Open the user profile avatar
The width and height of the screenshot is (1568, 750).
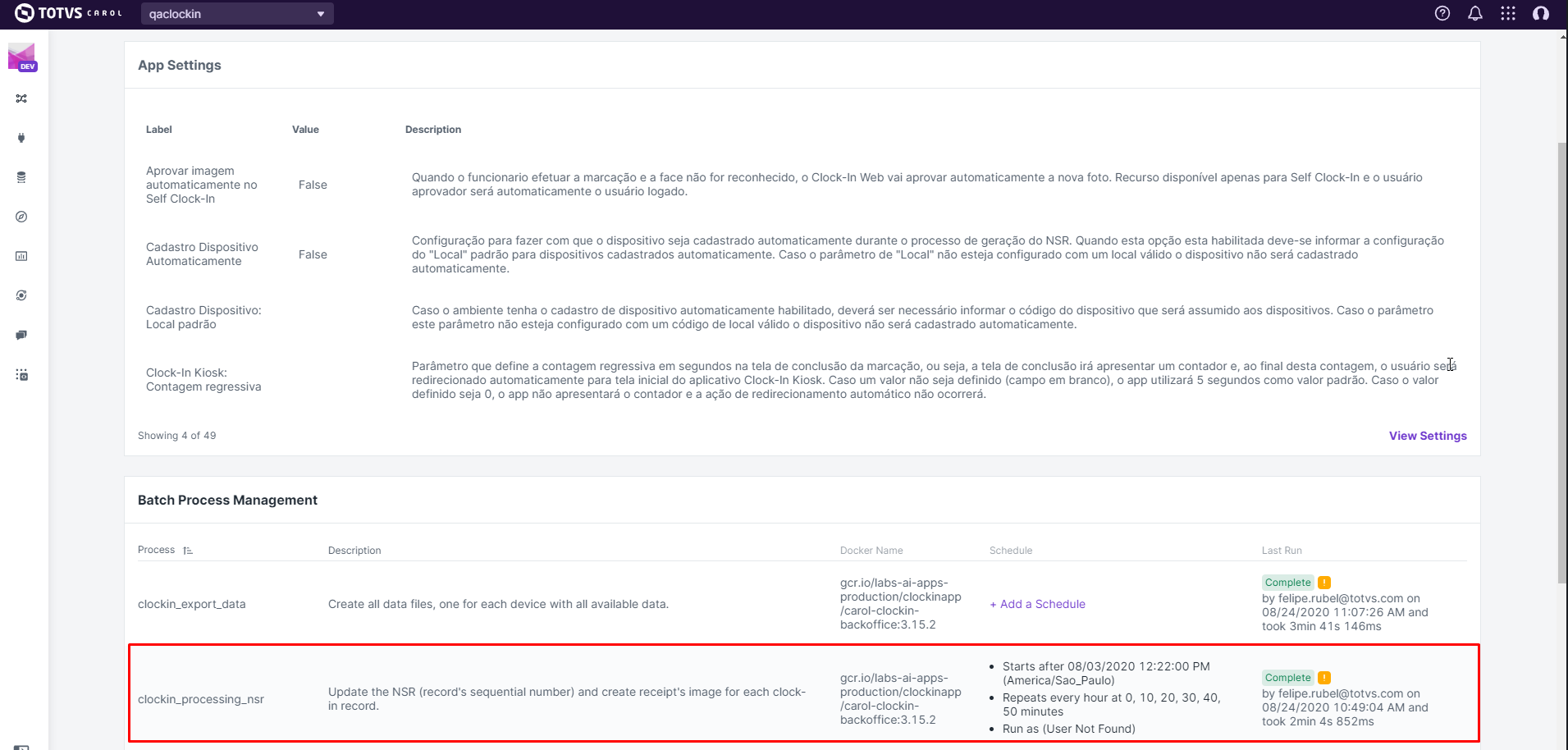(1541, 13)
